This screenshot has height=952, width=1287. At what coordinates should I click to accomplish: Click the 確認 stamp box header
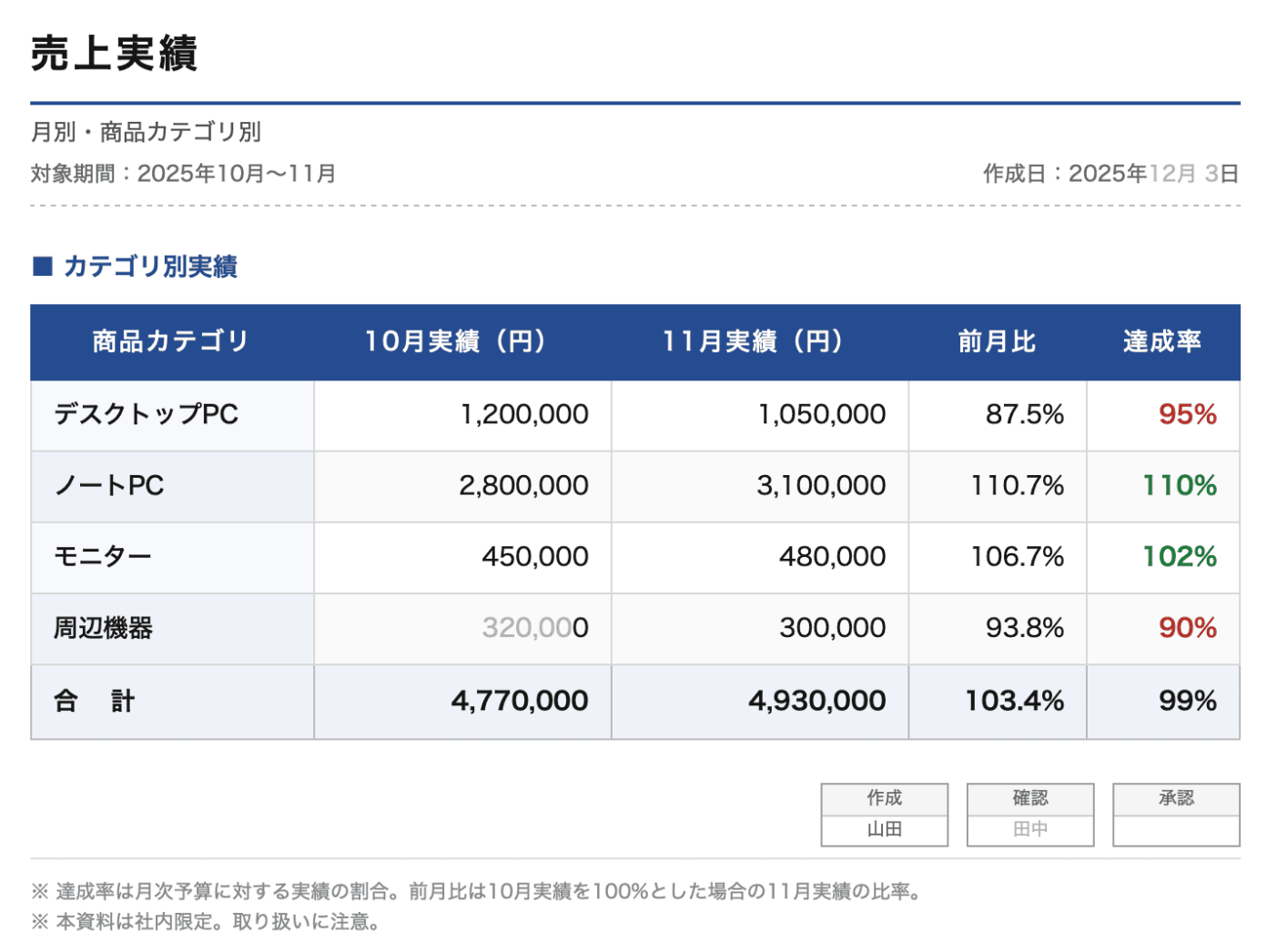[x=1030, y=798]
